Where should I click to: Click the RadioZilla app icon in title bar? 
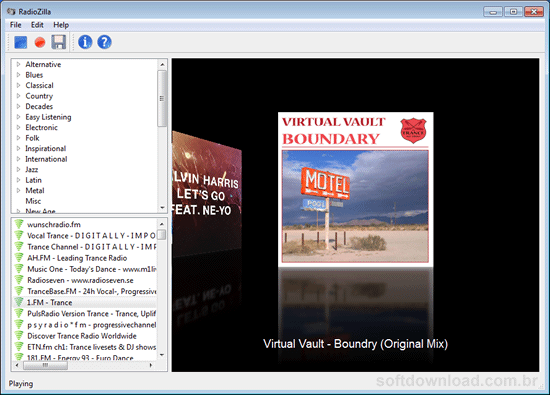(11, 12)
